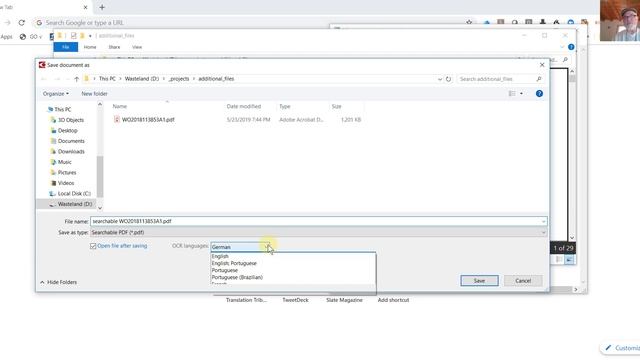Bookmark this page star icon
This screenshot has height=360, width=640.
click(x=469, y=23)
